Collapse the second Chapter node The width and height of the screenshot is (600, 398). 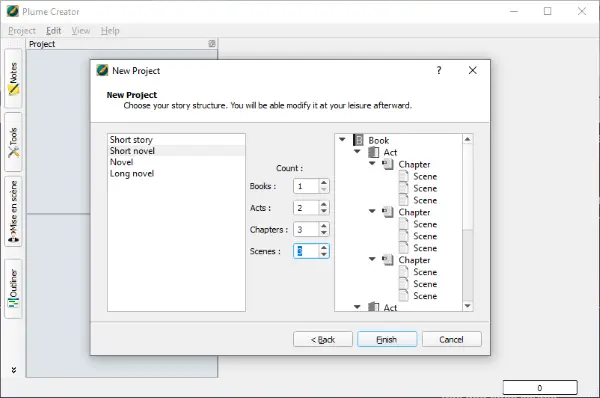(x=372, y=211)
